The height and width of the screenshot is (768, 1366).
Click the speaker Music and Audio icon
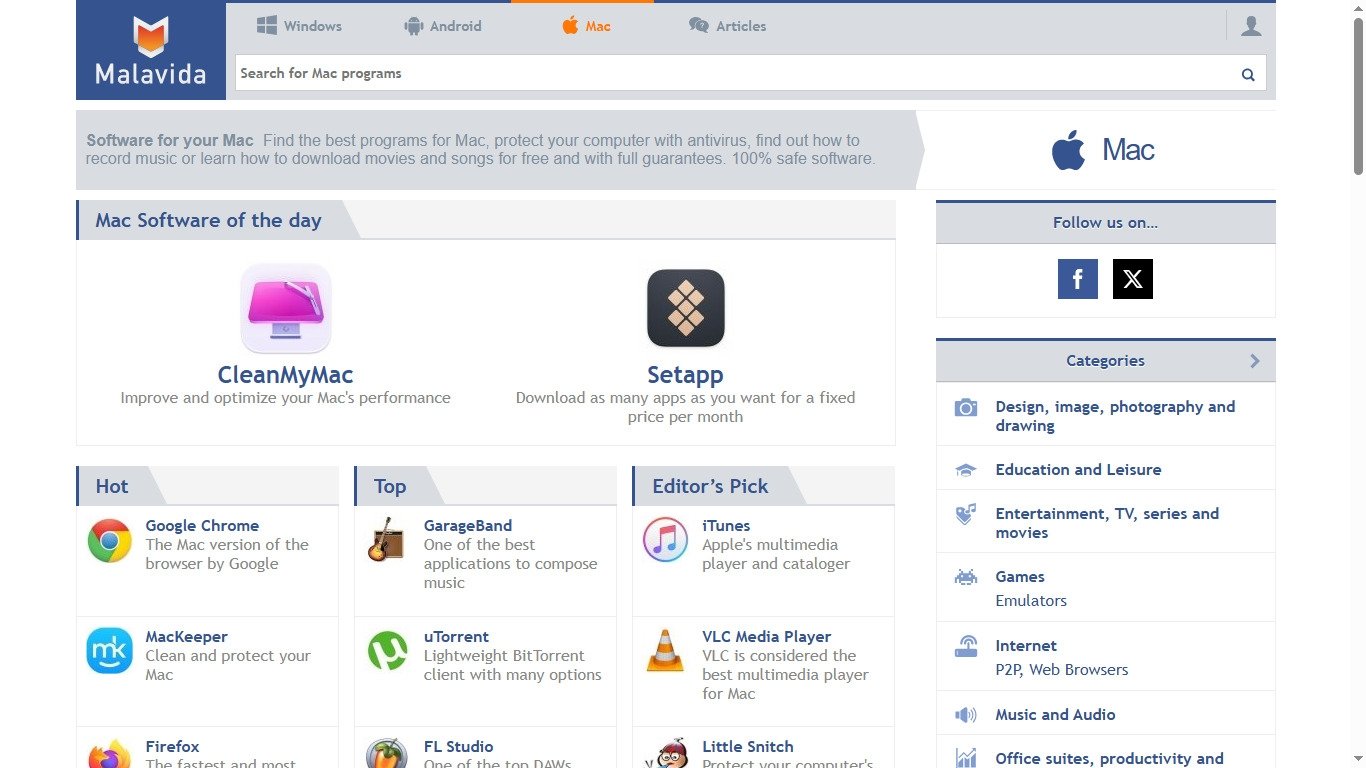click(965, 715)
